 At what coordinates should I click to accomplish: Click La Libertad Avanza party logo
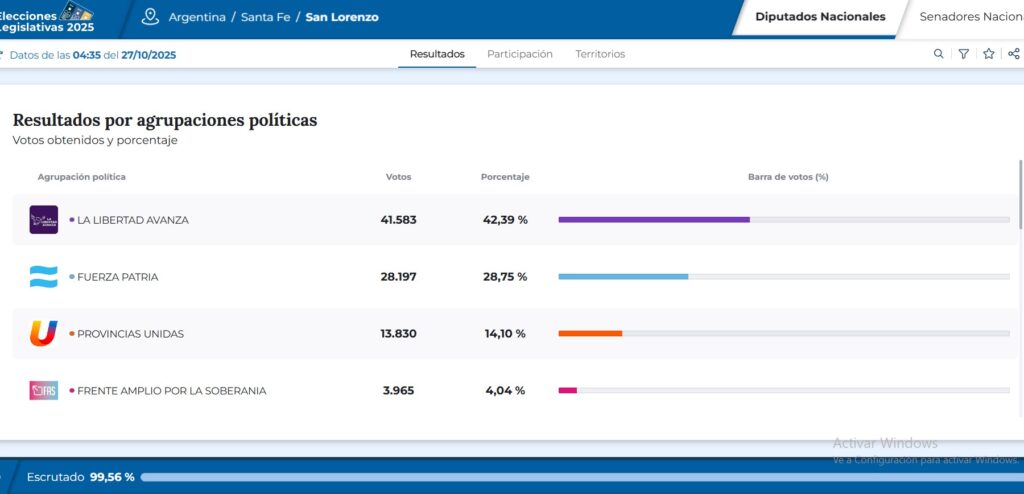click(x=44, y=220)
